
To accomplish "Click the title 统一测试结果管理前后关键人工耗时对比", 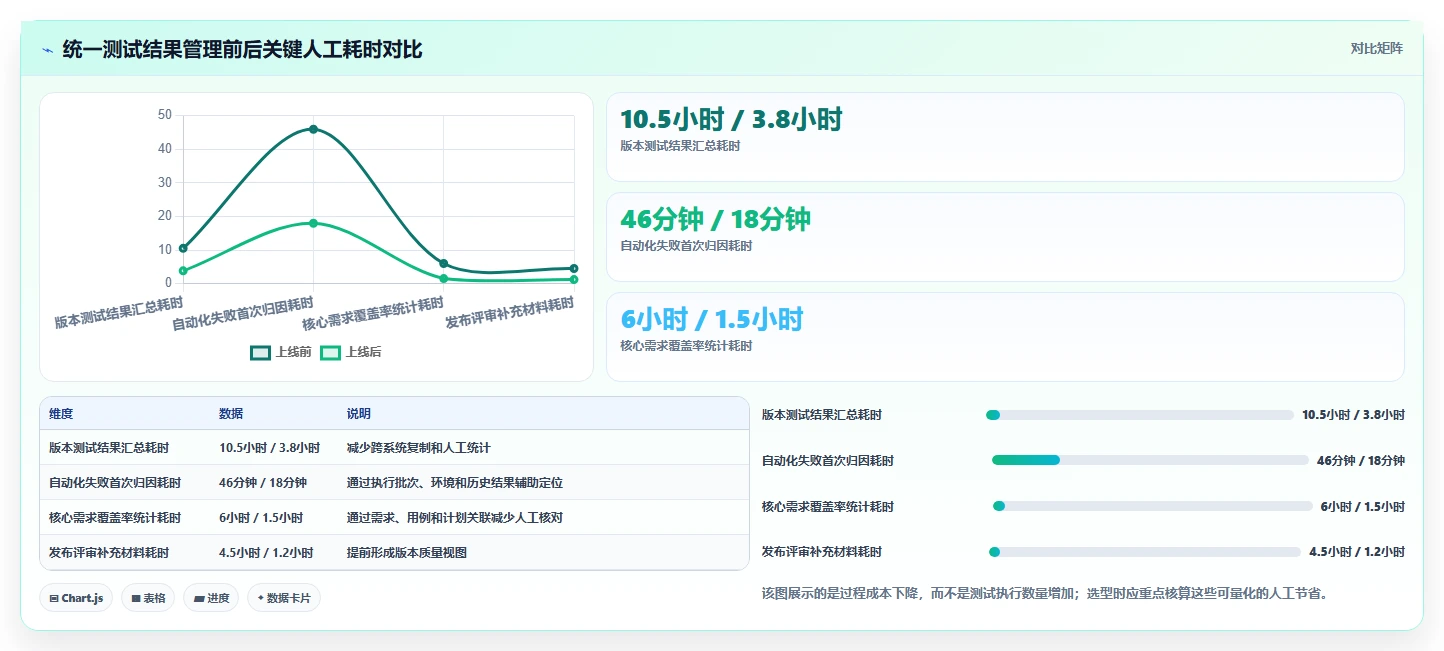I will pyautogui.click(x=242, y=50).
